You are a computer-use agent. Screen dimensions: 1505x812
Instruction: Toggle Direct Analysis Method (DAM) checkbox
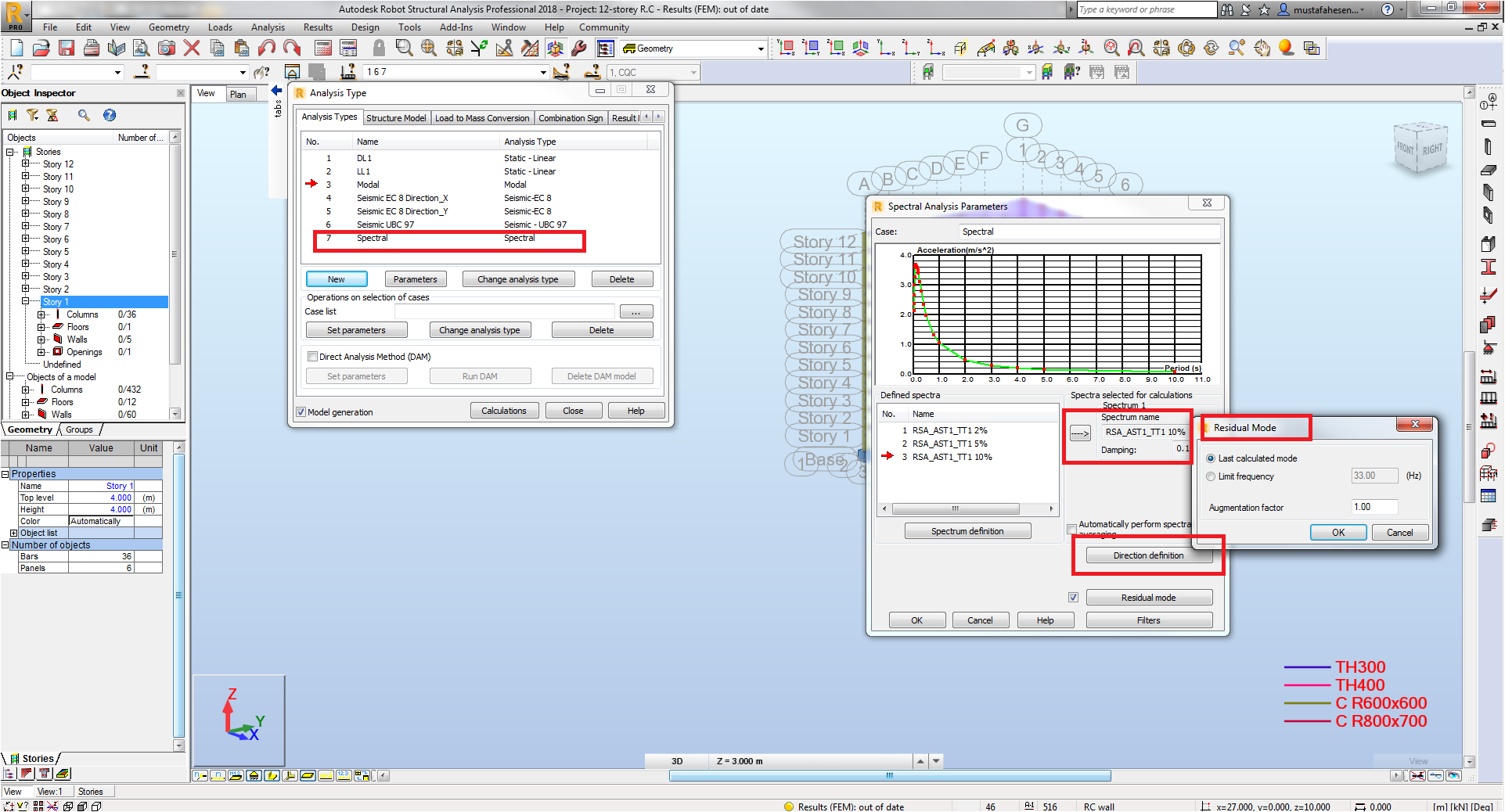click(312, 357)
